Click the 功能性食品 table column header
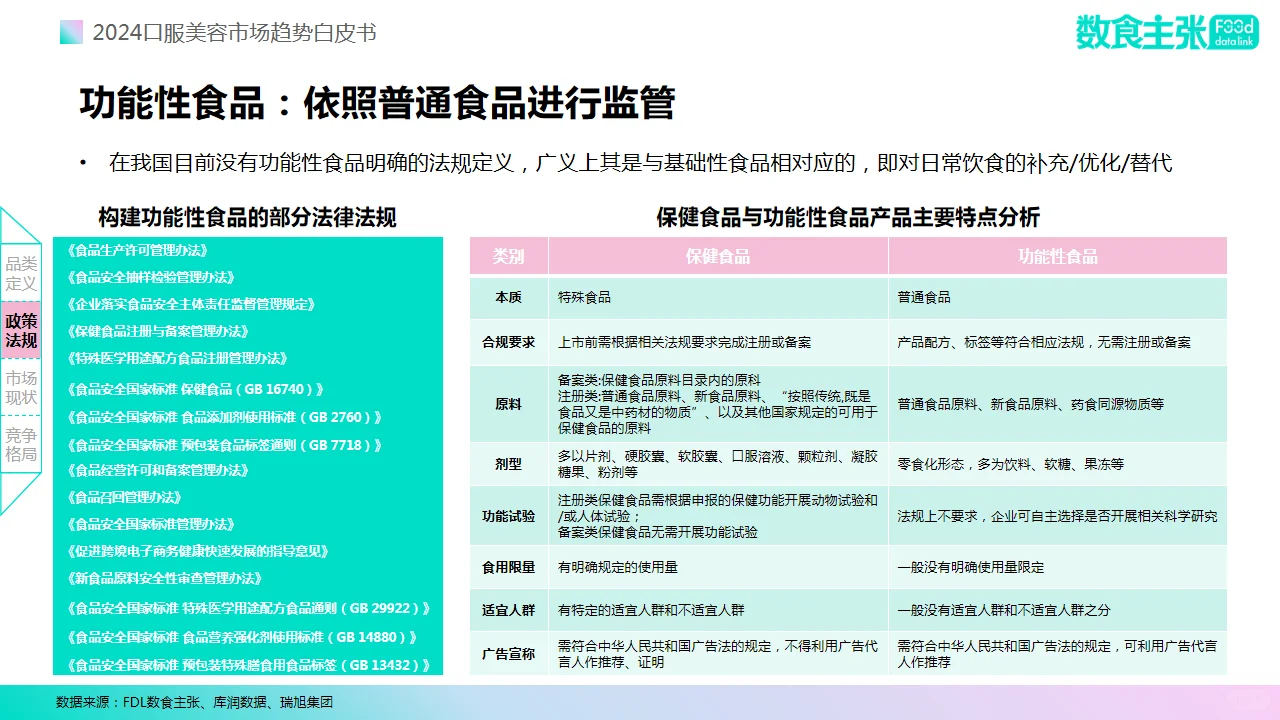 click(x=1057, y=256)
